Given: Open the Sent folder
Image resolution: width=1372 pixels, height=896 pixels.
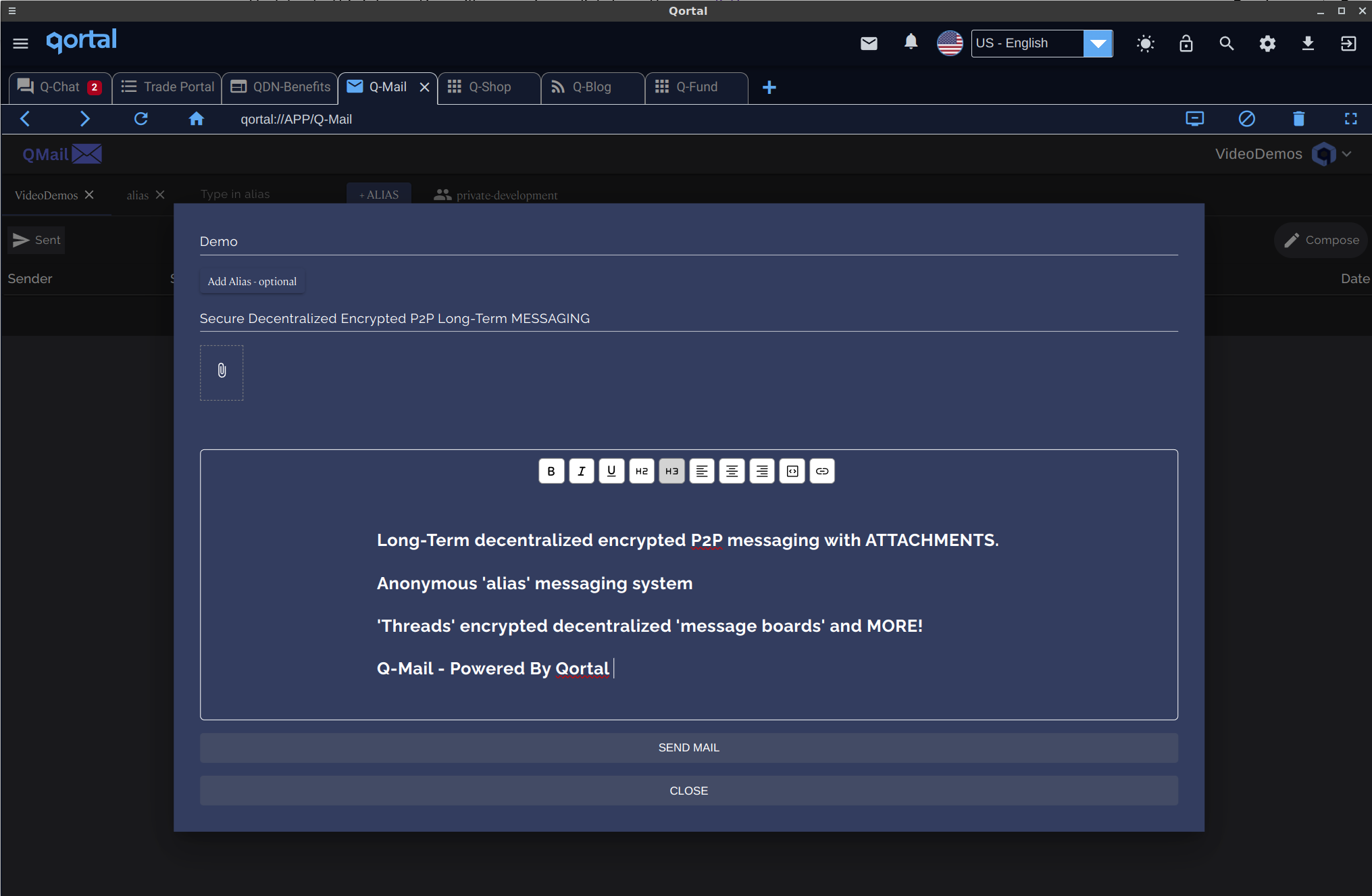Looking at the screenshot, I should [36, 240].
